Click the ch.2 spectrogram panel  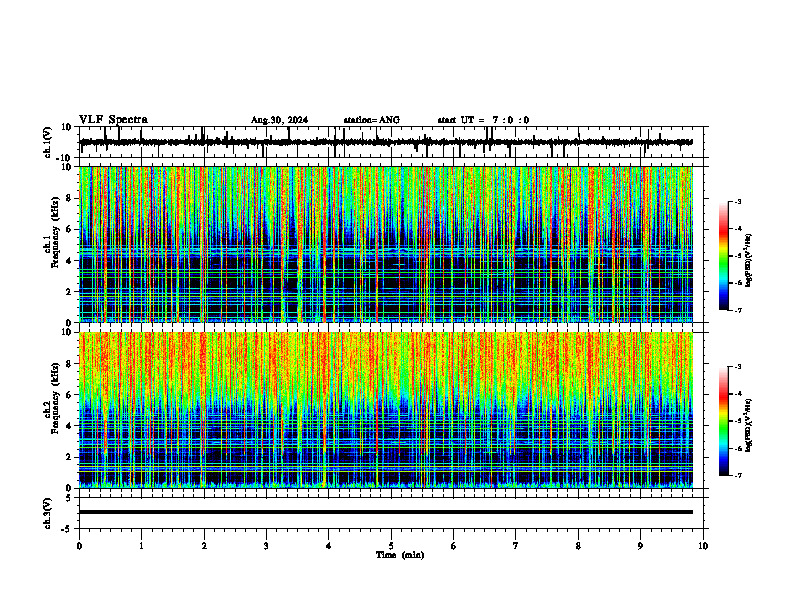click(x=386, y=410)
